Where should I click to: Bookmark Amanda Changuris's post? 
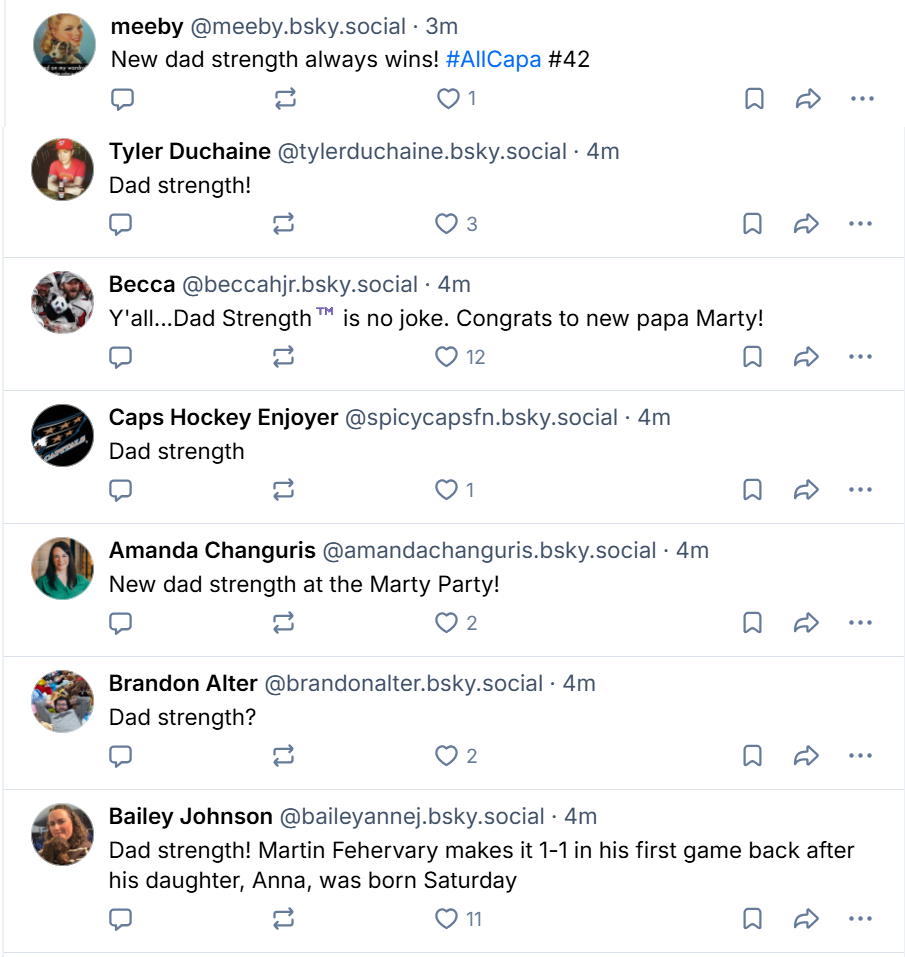(753, 623)
